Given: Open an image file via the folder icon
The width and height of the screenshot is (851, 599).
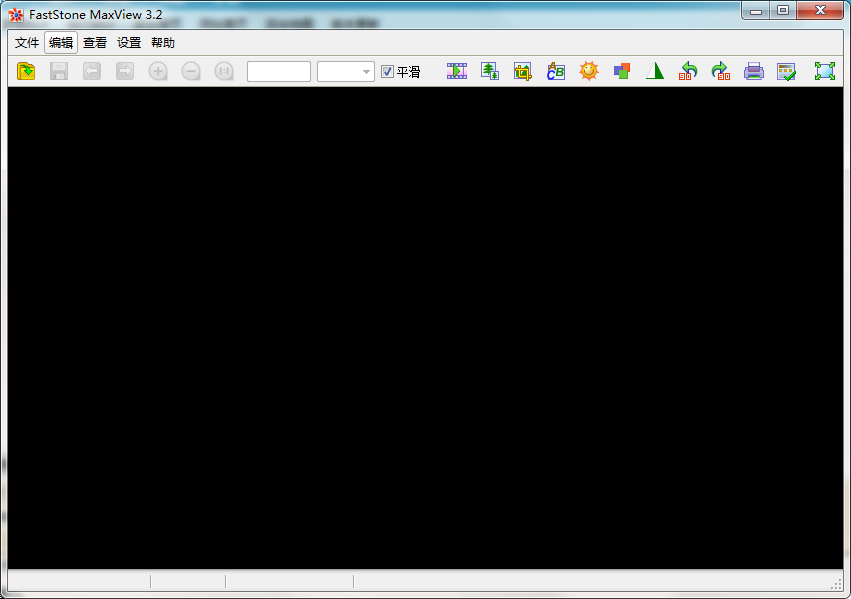Looking at the screenshot, I should point(26,71).
